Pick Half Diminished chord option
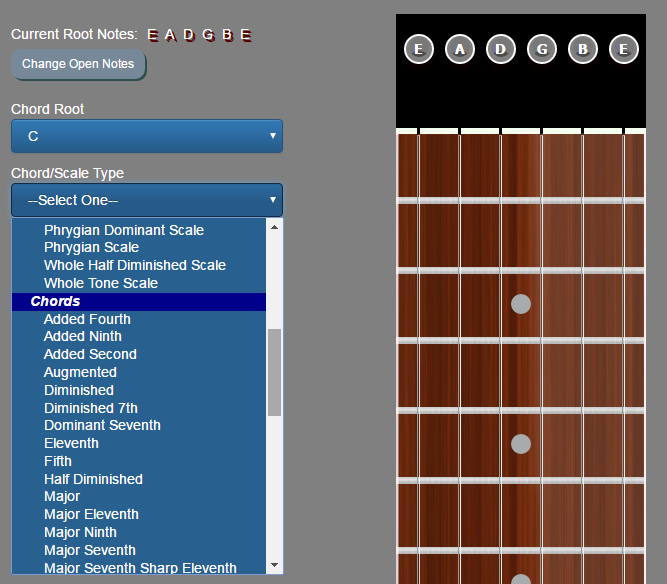Viewport: 667px width, 584px height. (x=93, y=479)
